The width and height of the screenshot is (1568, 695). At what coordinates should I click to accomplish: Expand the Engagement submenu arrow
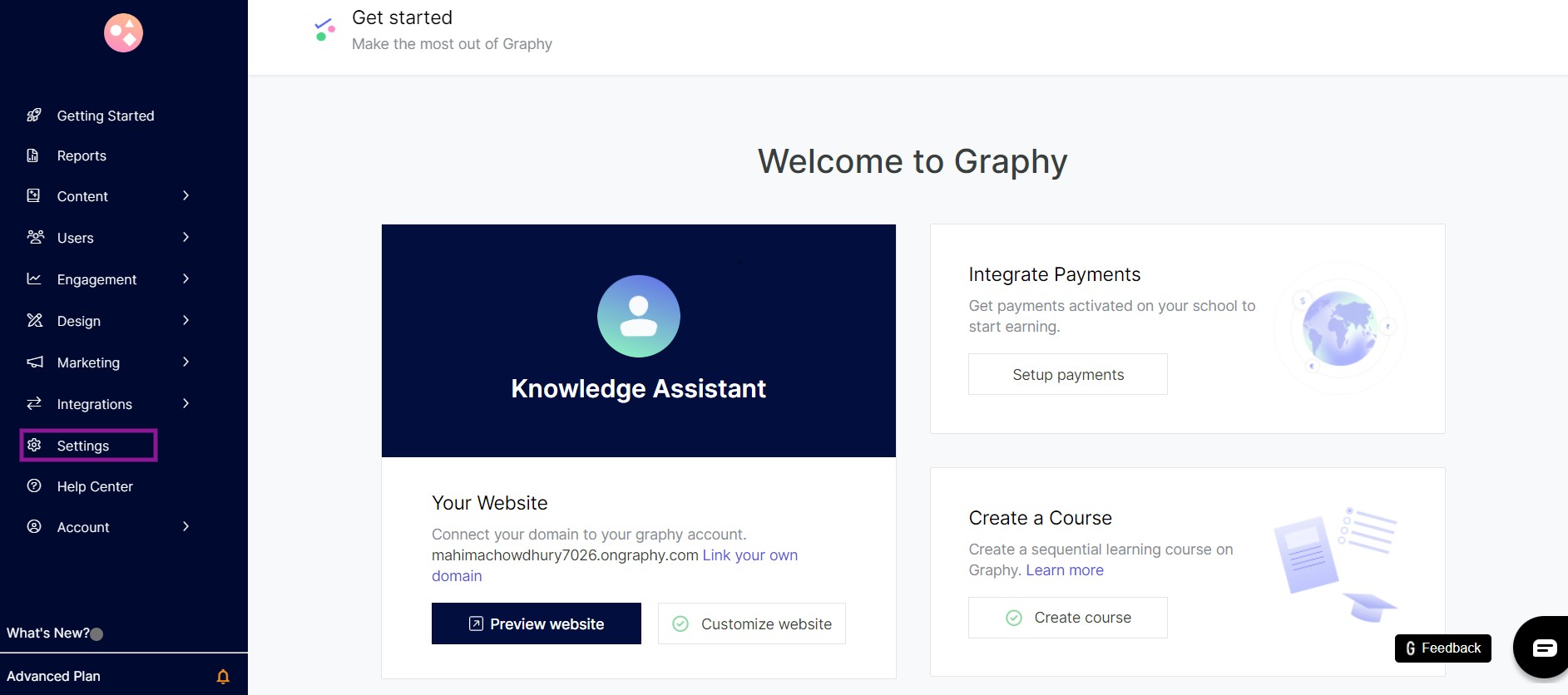point(185,278)
